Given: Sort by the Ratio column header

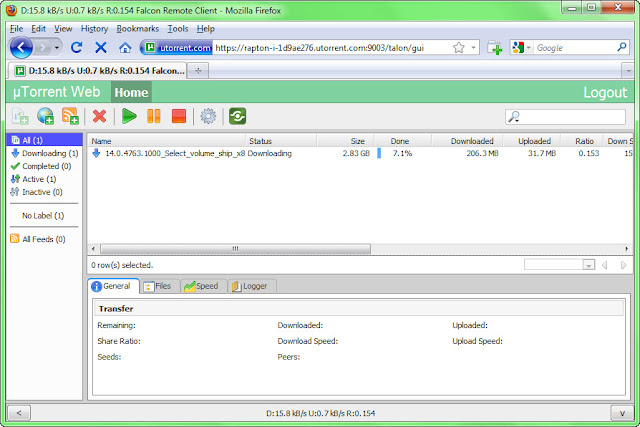Looking at the screenshot, I should [581, 141].
